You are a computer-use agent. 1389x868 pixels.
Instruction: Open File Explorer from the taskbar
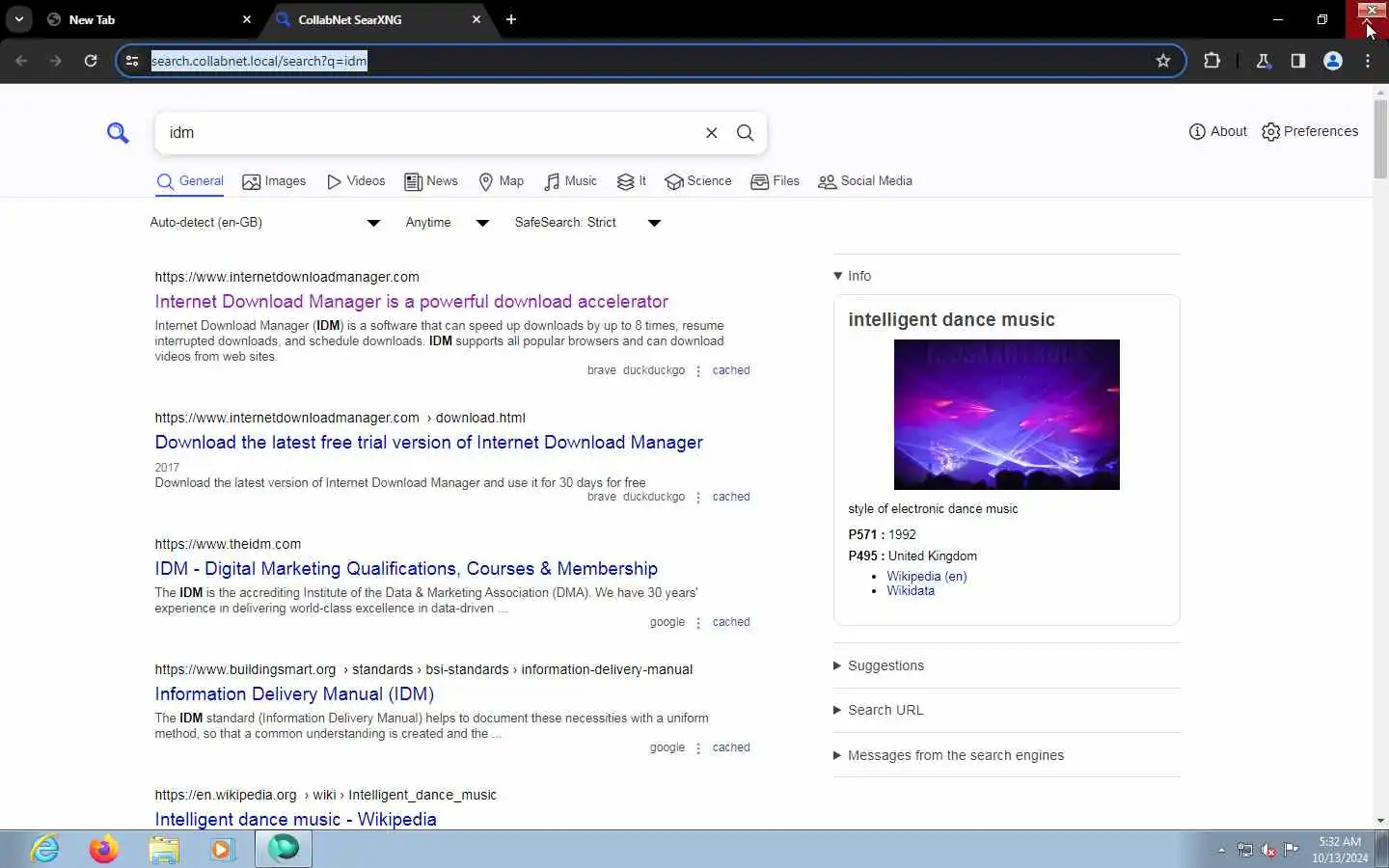(164, 849)
